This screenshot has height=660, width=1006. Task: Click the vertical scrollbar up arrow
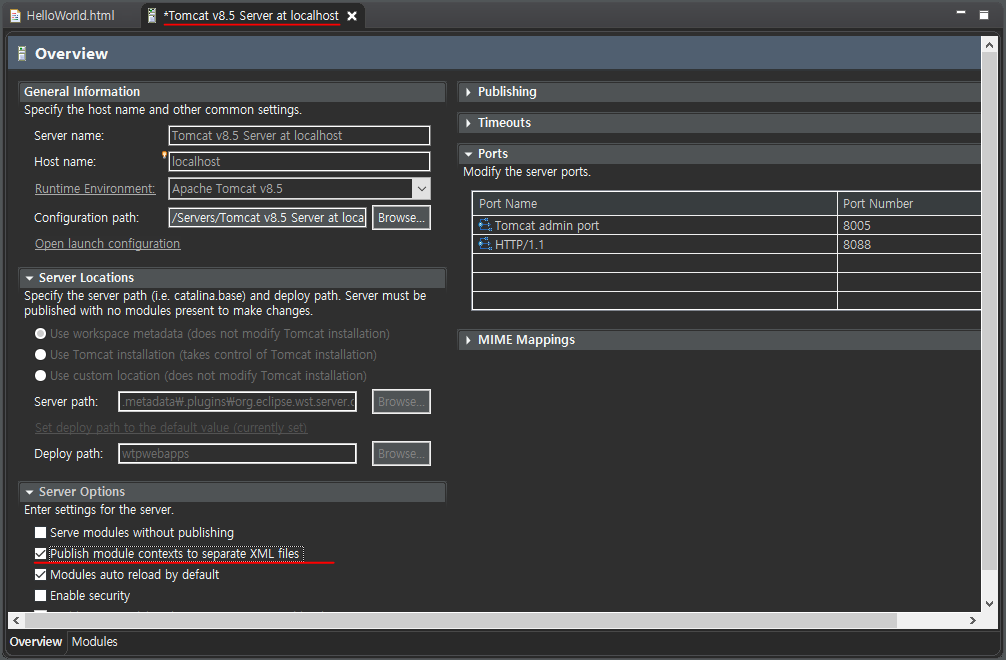(989, 45)
